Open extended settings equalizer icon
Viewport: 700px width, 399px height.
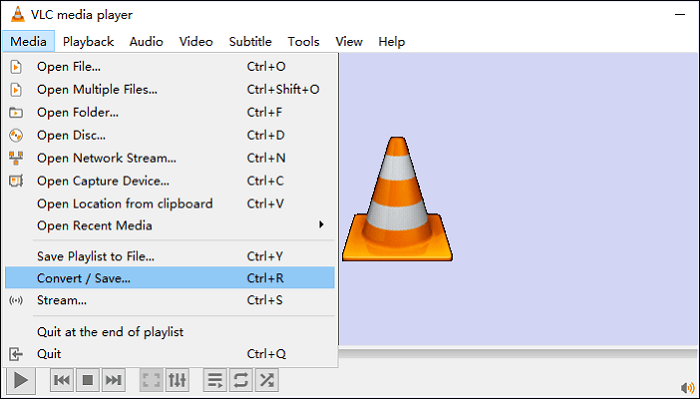(x=177, y=380)
